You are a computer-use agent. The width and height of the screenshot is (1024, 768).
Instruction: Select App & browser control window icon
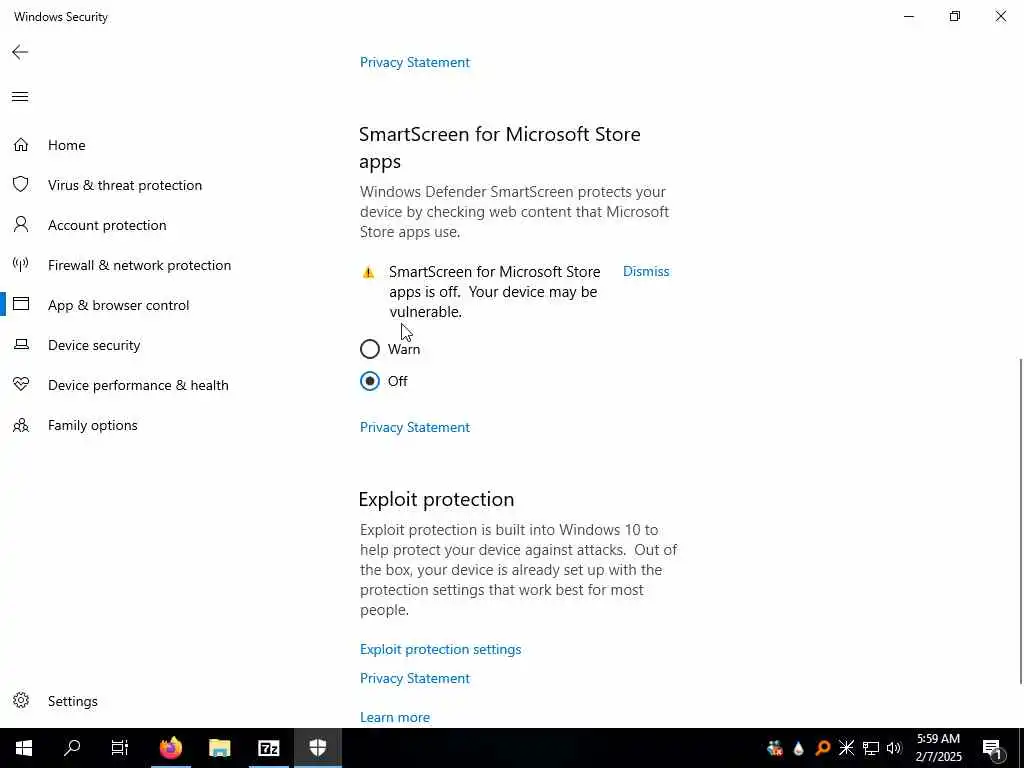click(21, 304)
